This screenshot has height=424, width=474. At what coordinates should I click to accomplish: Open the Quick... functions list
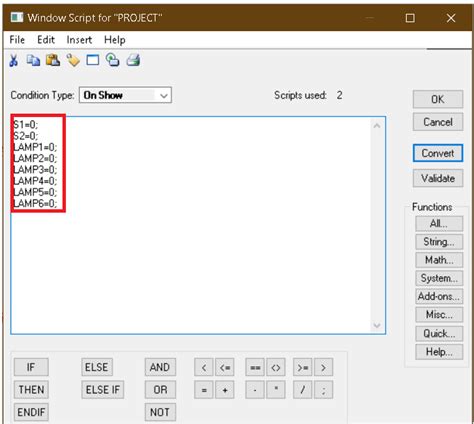(439, 333)
